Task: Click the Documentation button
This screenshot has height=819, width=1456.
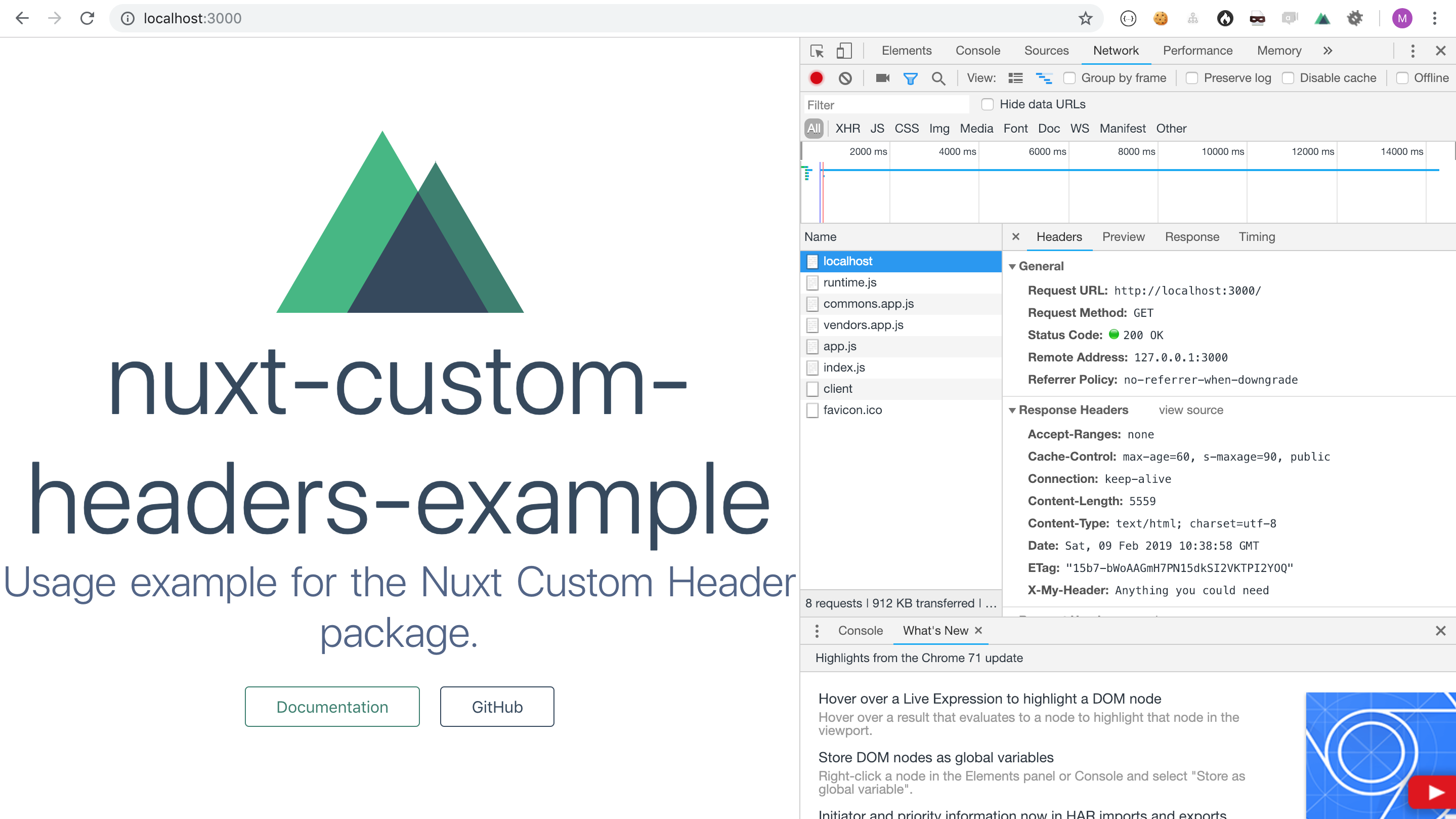Action: coord(332,707)
